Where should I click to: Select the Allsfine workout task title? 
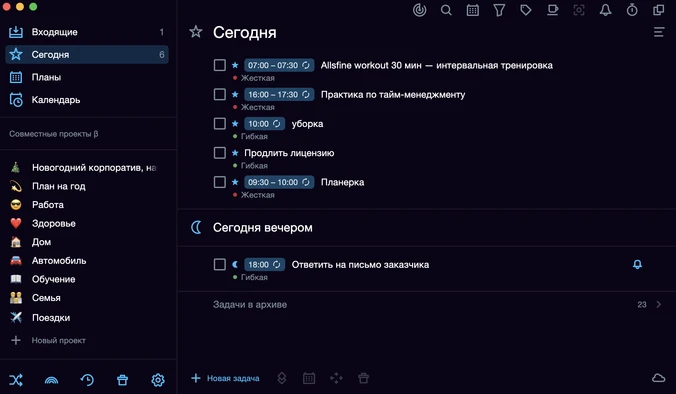437,65
